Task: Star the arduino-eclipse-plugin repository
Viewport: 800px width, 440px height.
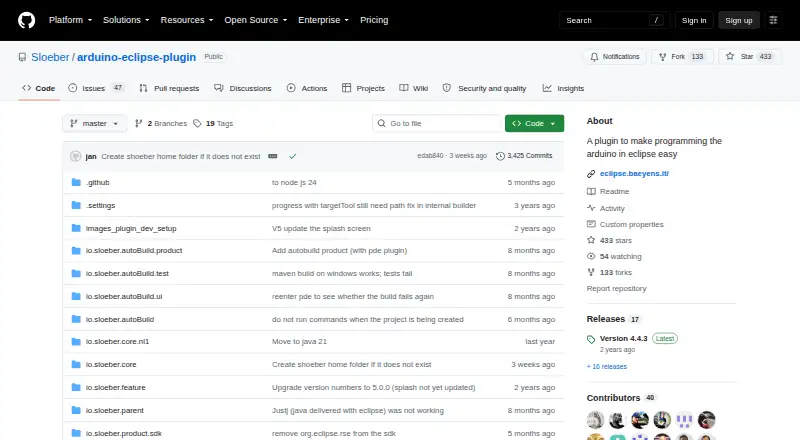Action: tap(749, 57)
